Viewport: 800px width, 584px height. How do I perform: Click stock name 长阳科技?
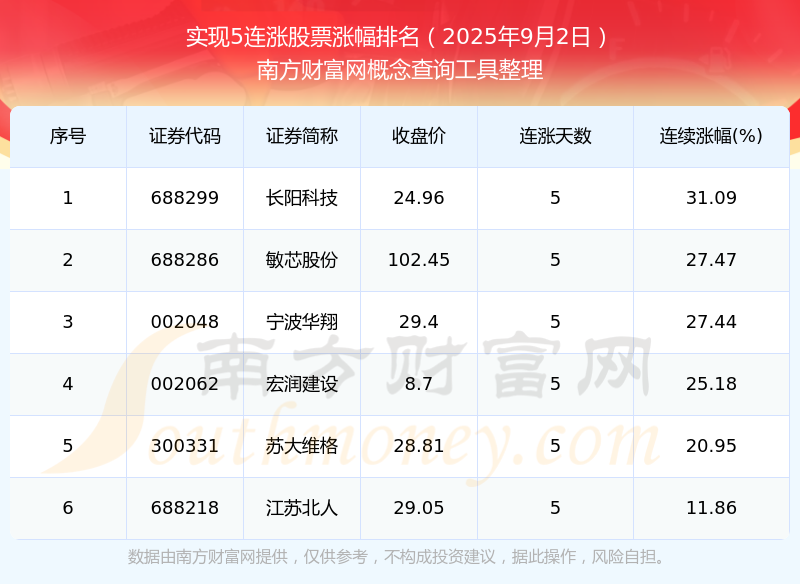click(x=302, y=198)
